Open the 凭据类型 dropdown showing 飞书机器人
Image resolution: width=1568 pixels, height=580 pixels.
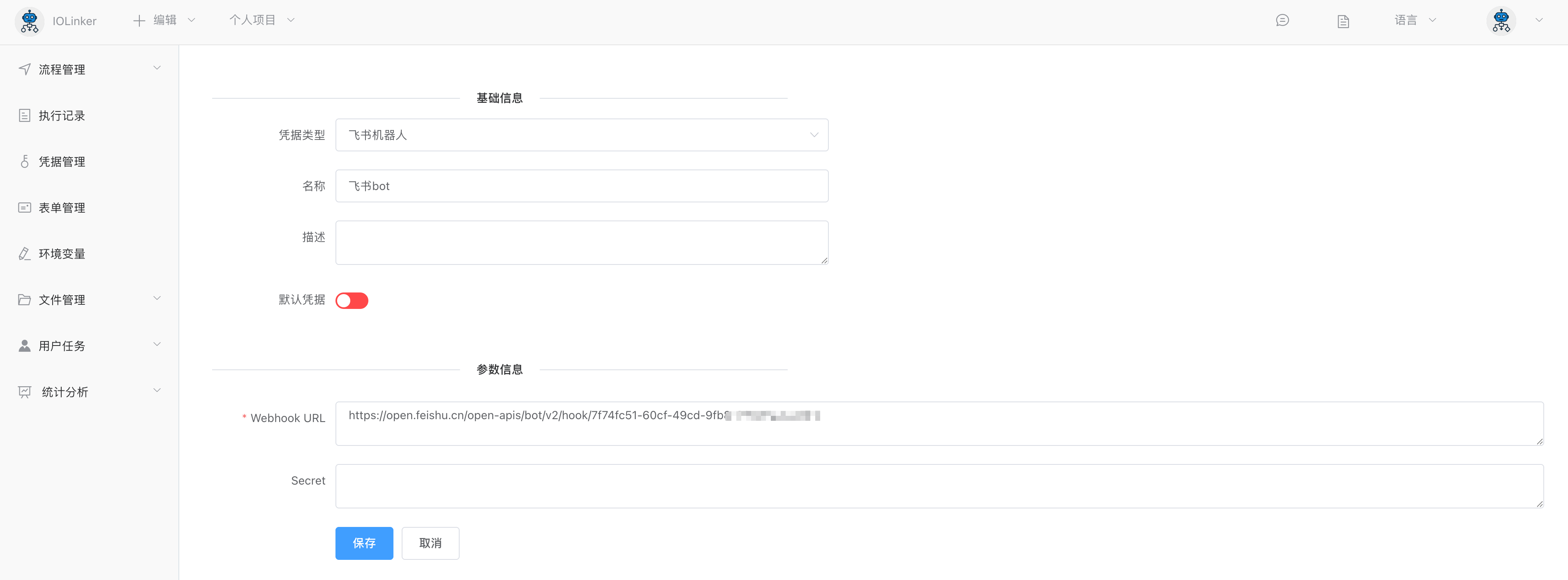click(580, 135)
